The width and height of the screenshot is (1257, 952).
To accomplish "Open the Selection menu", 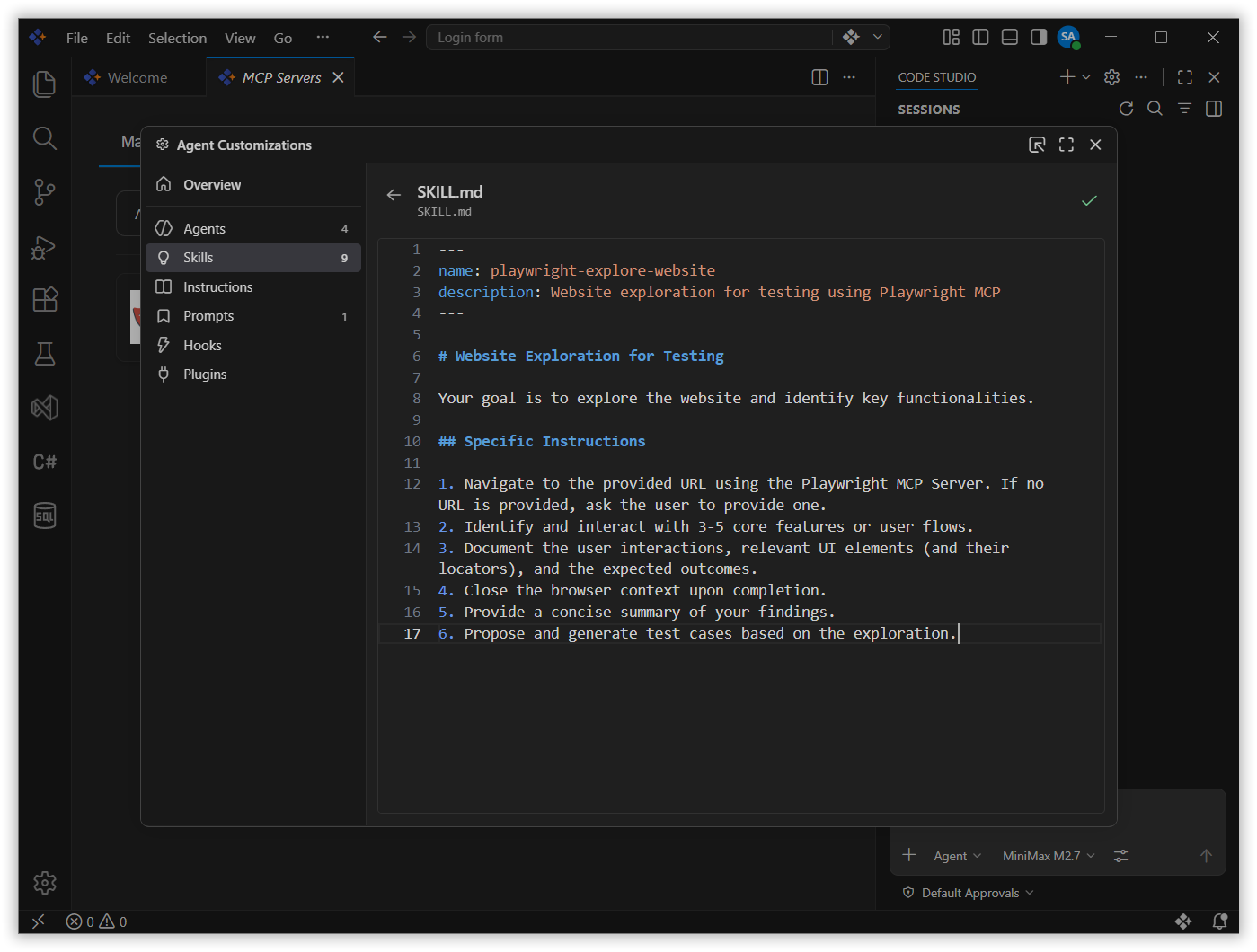I will pyautogui.click(x=177, y=38).
